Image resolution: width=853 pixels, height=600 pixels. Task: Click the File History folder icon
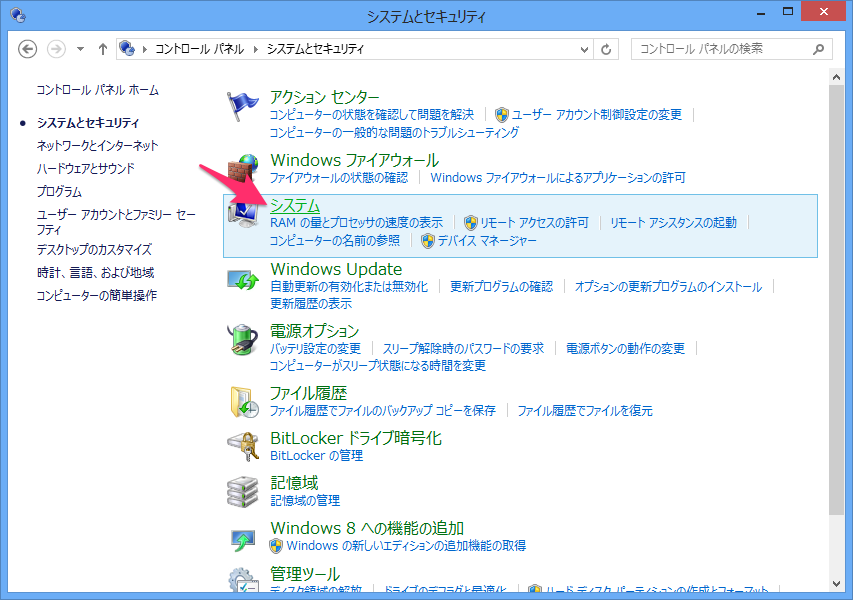click(243, 402)
